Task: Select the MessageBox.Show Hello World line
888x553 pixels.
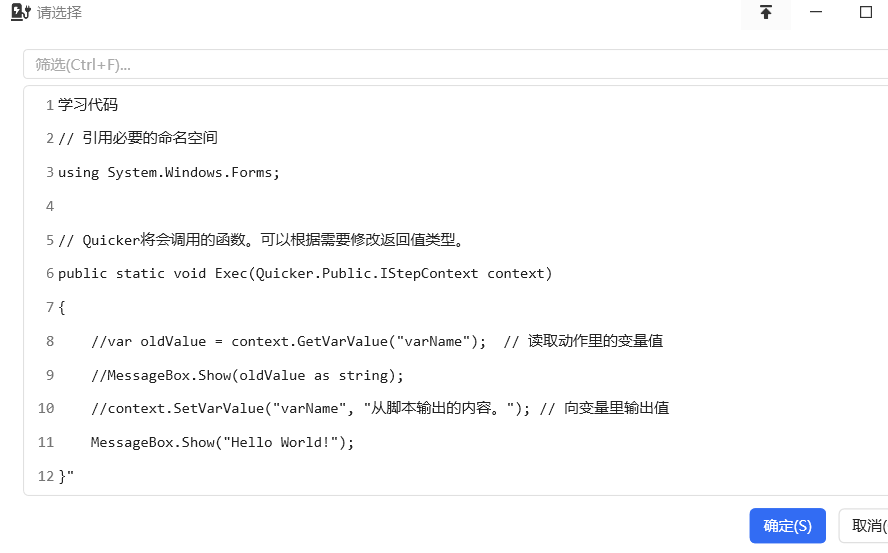Action: 456,443
